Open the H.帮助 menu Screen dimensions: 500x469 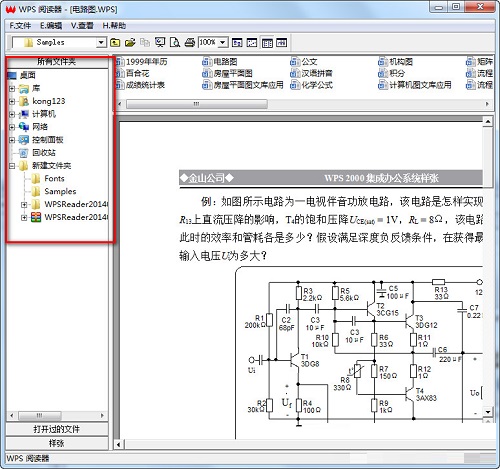tap(114, 26)
